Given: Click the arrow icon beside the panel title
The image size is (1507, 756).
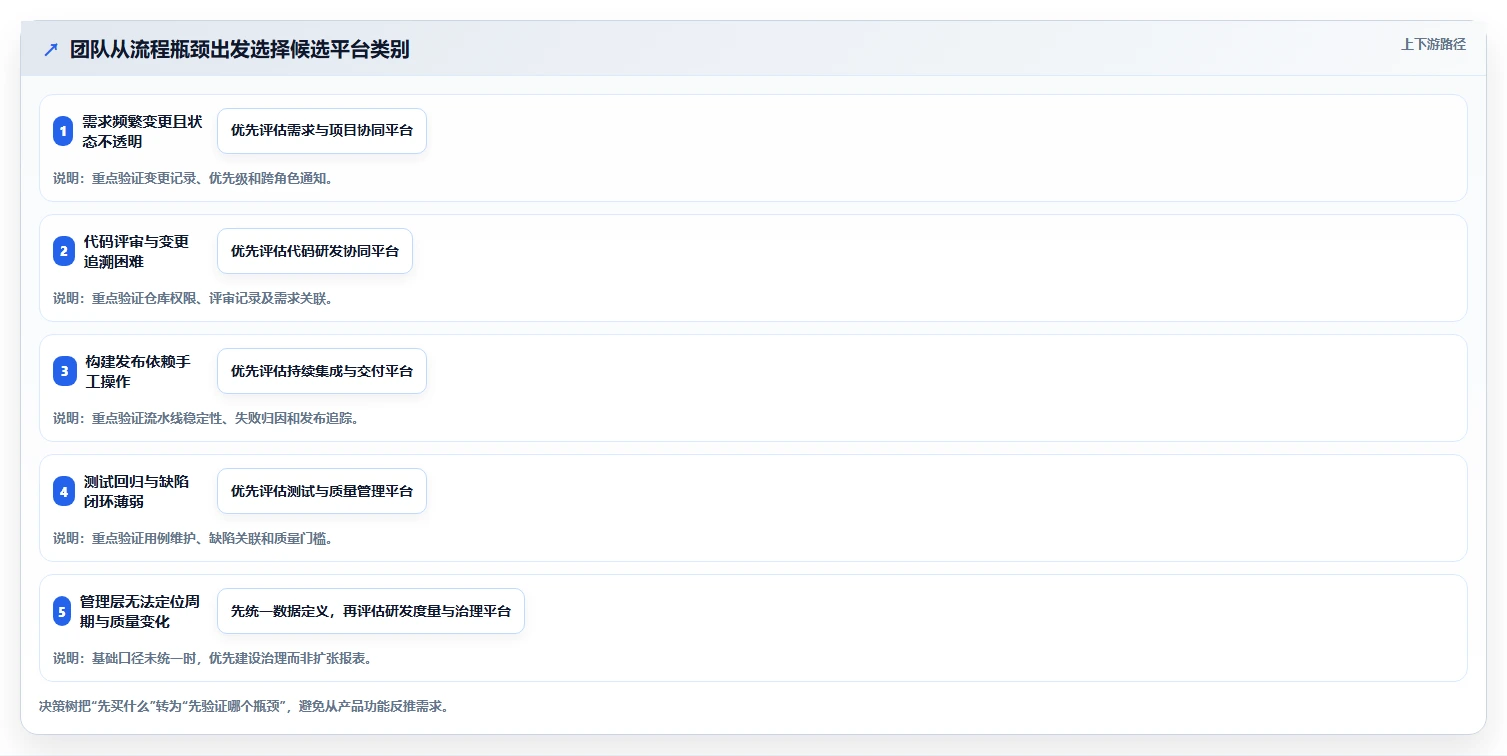Looking at the screenshot, I should [x=51, y=50].
